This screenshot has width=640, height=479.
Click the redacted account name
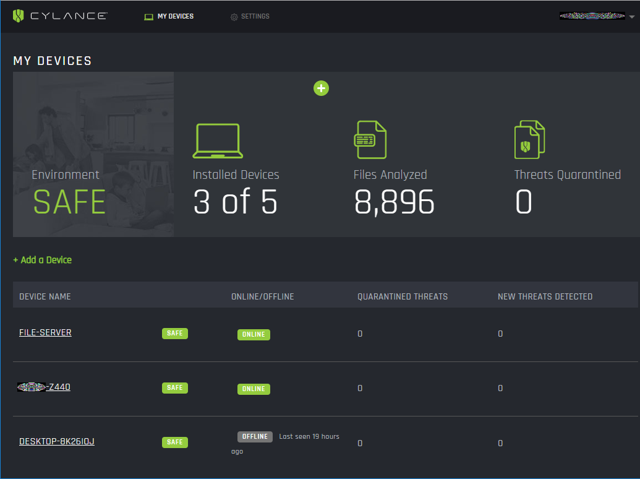(592, 16)
